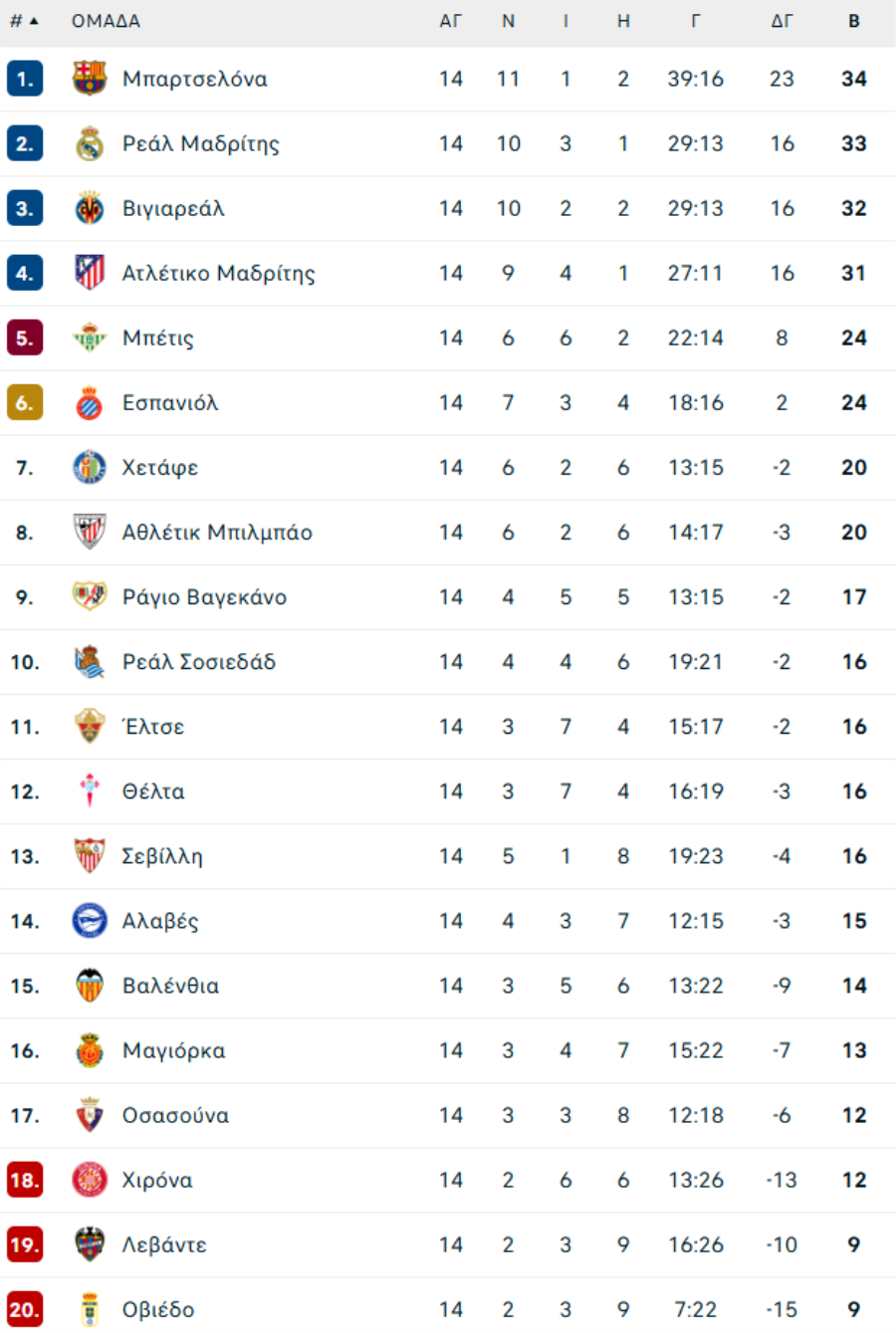The image size is (896, 1333).
Task: Click the Espanyol club crest
Action: point(90,403)
